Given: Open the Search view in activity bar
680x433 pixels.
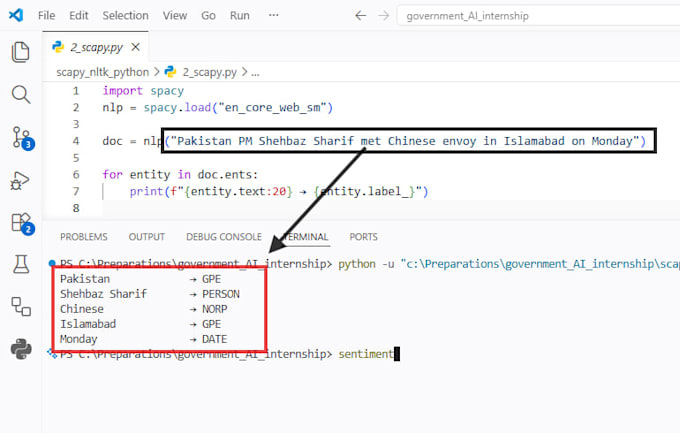Looking at the screenshot, I should 20,95.
